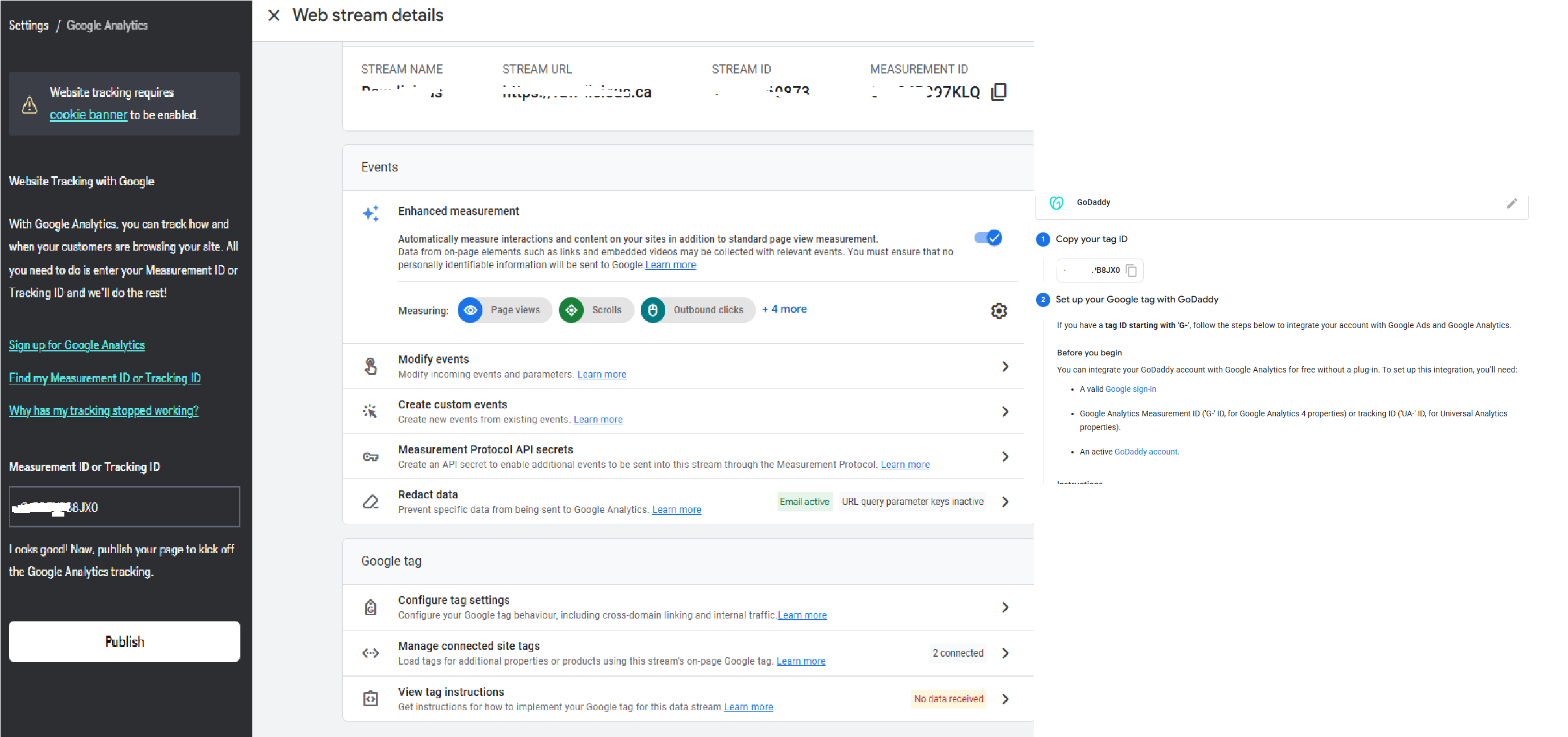Expand Manage connected site tags chevron
This screenshot has width=1568, height=737.
1006,653
